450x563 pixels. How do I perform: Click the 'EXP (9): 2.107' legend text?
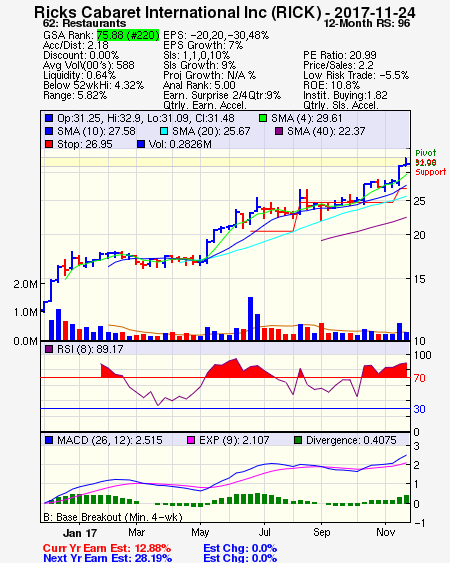click(x=234, y=440)
